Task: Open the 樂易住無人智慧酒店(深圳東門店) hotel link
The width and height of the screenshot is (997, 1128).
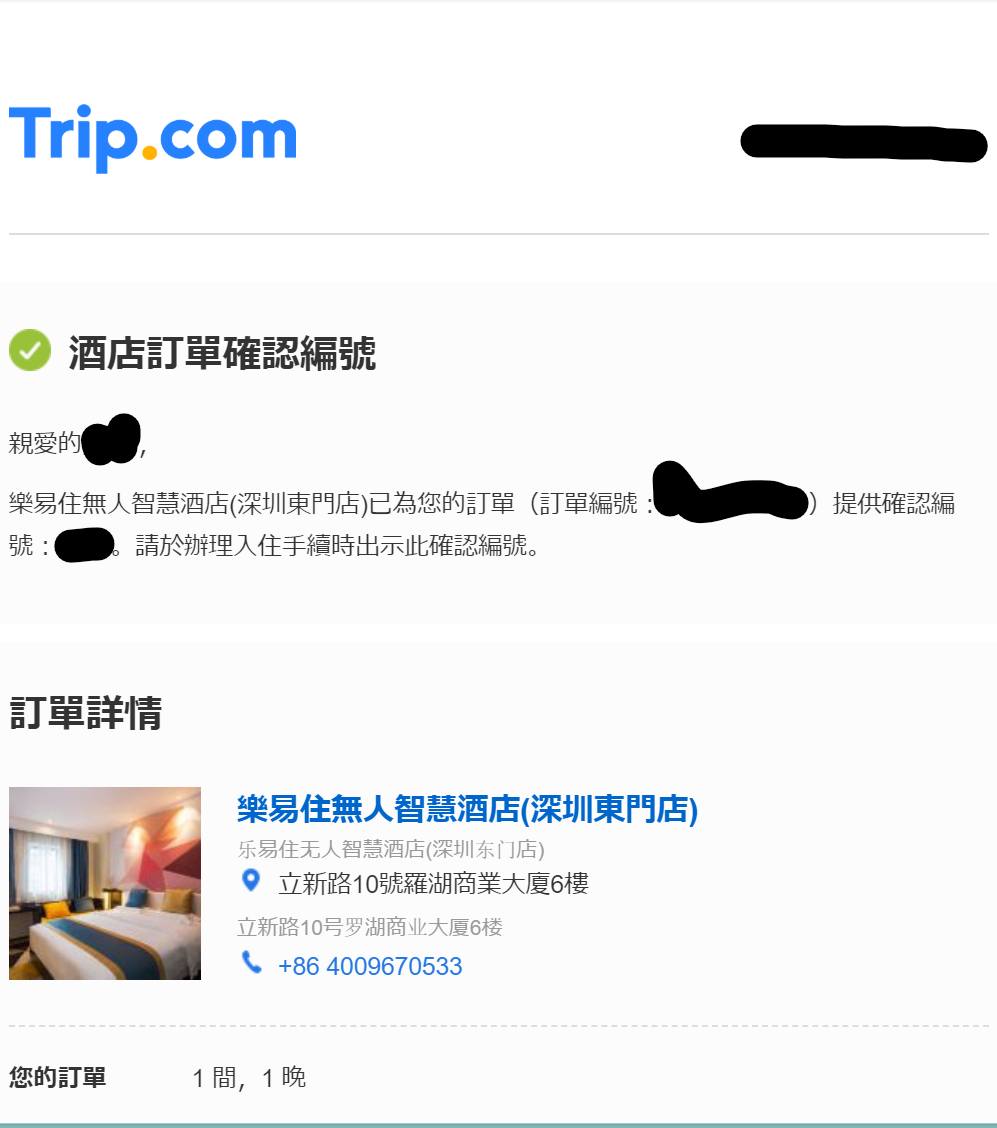Action: point(468,809)
